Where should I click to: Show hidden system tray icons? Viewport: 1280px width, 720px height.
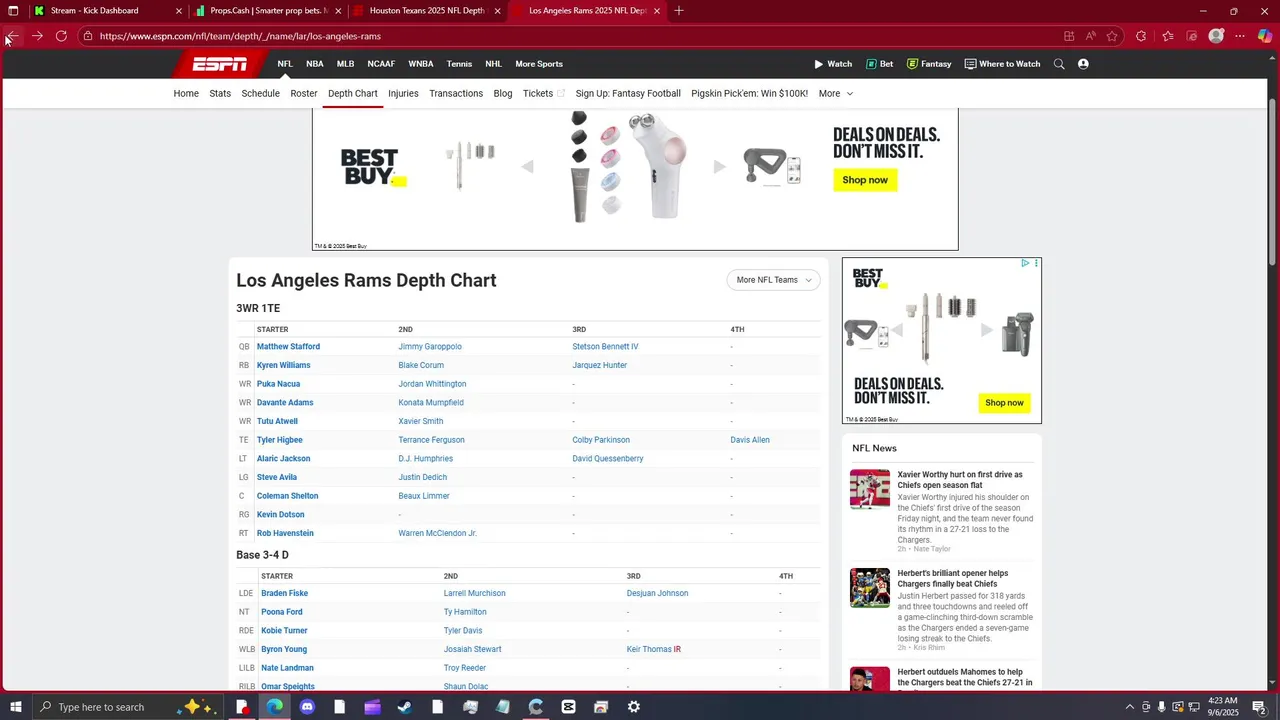point(1130,707)
